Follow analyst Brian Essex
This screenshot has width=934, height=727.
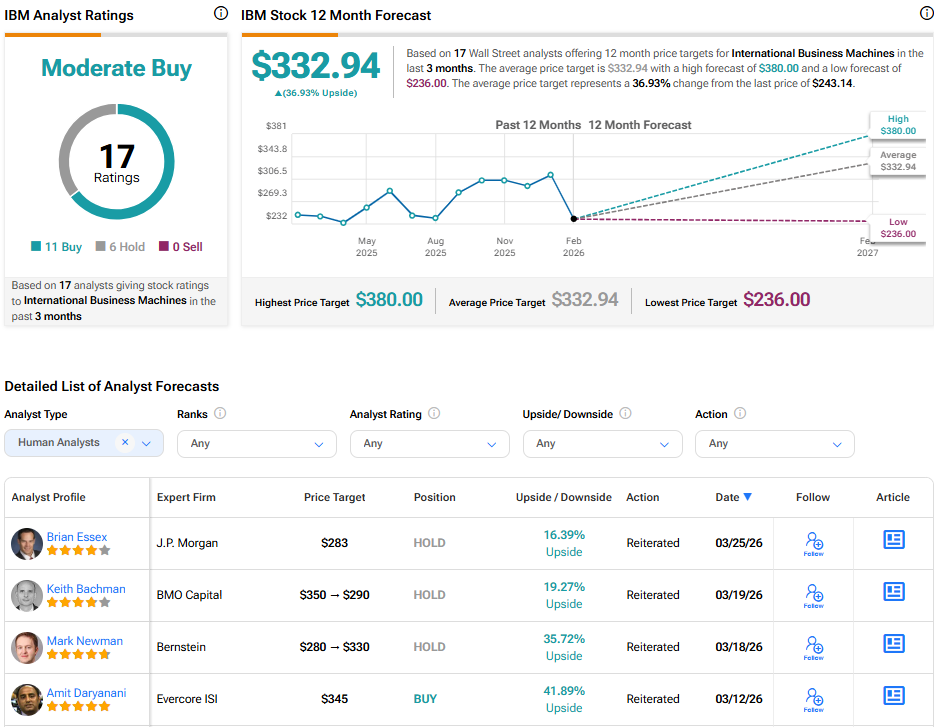813,543
